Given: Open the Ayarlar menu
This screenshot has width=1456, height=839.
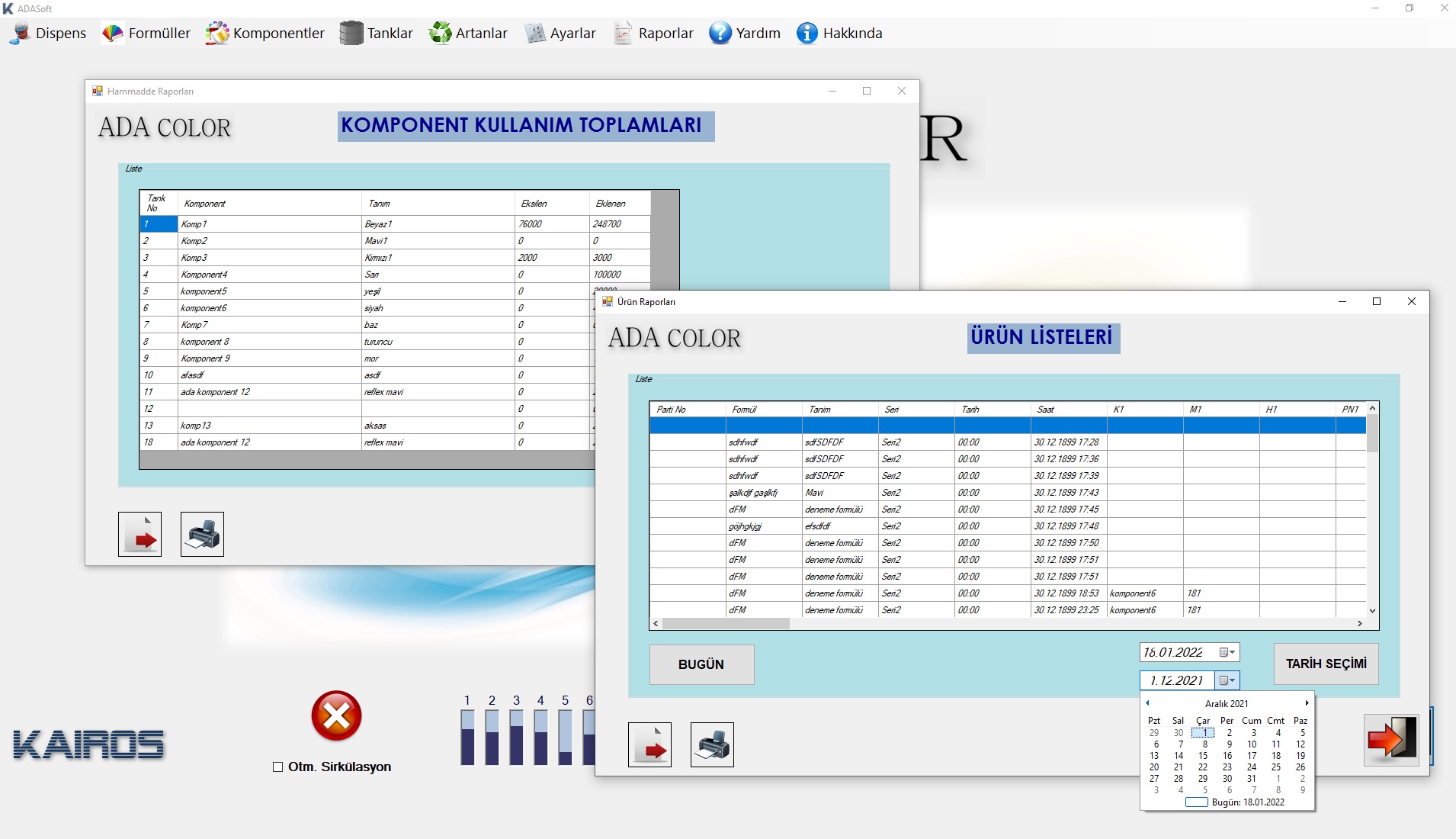Looking at the screenshot, I should [560, 34].
